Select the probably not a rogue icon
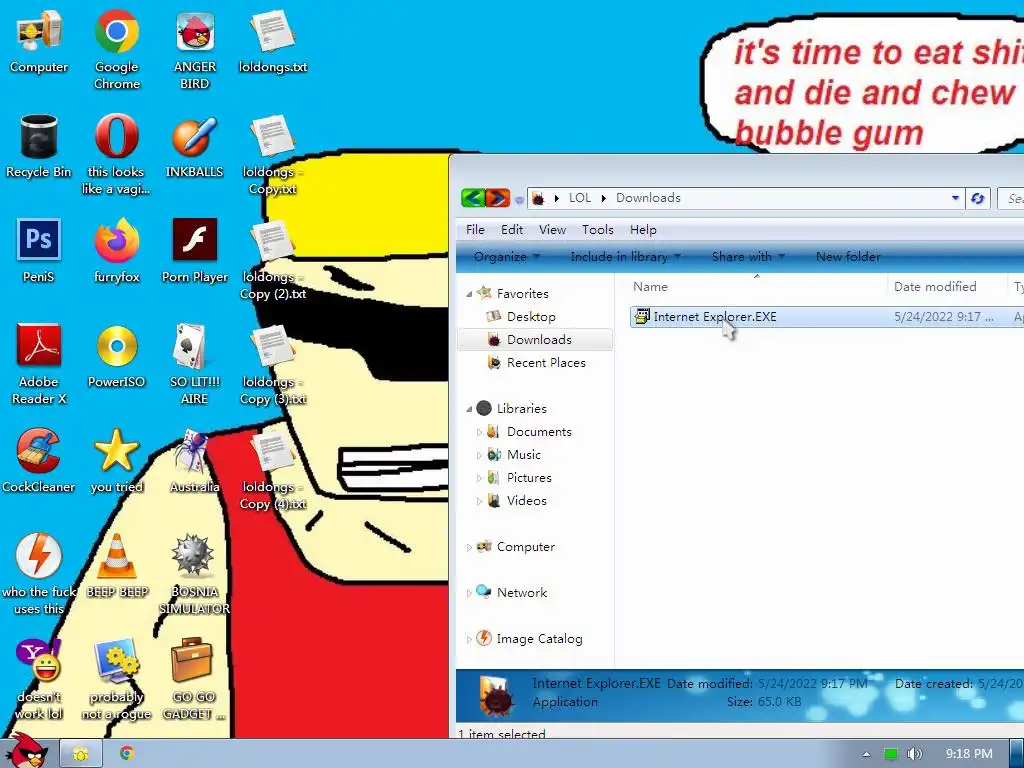Screen dimensions: 1024x768 (117, 680)
